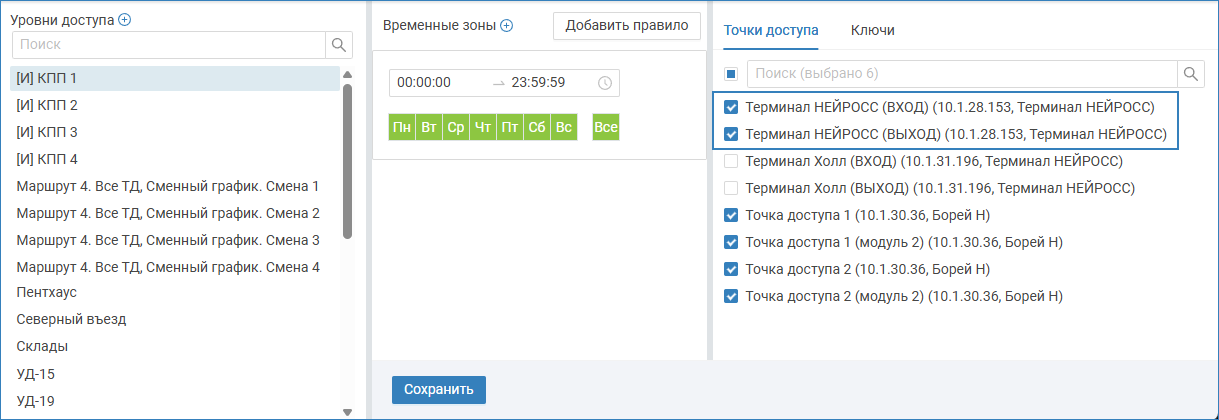Click the start time 00:00:00 field
Image resolution: width=1219 pixels, height=420 pixels.
coord(425,83)
